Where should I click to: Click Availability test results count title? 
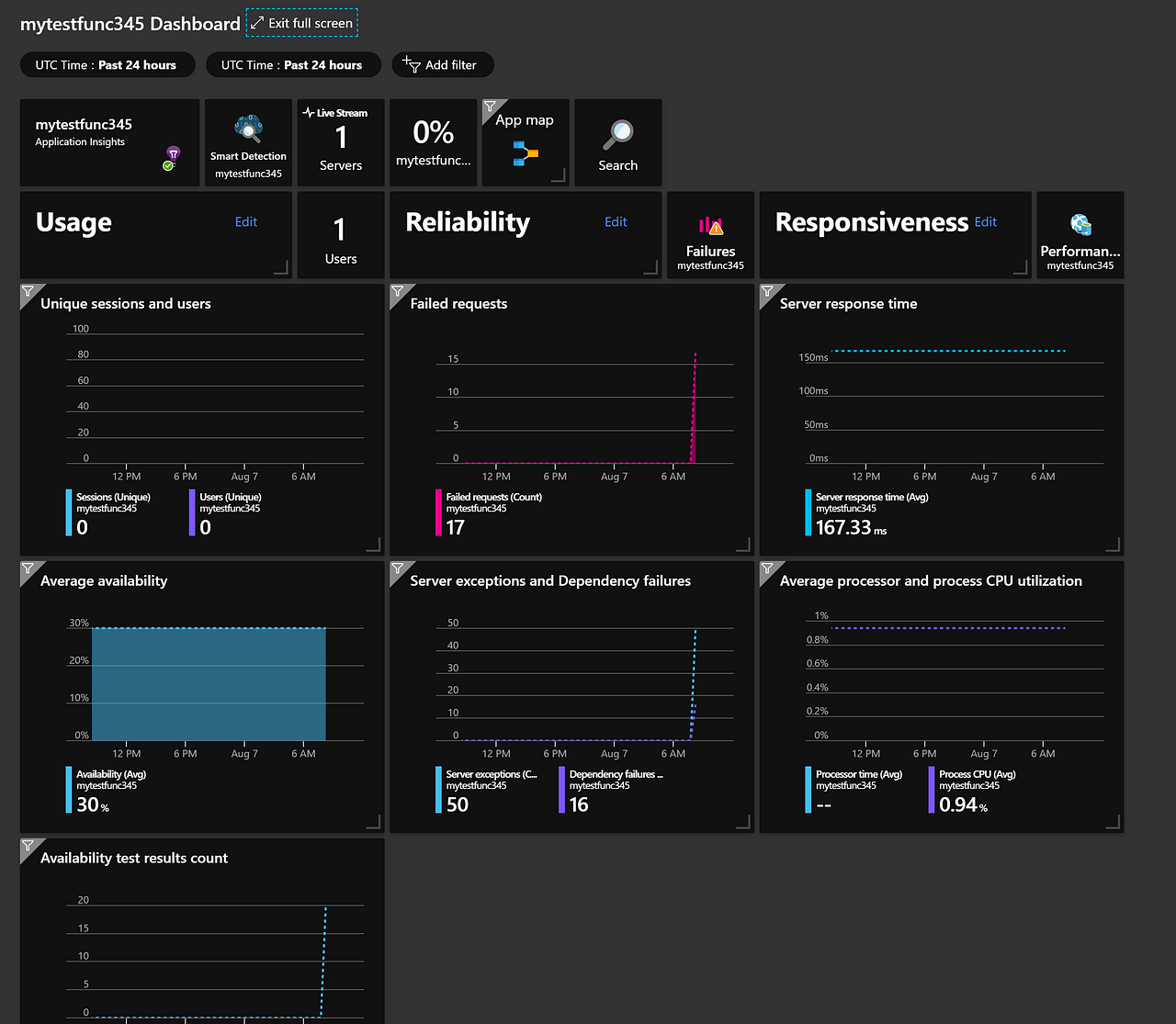point(134,859)
